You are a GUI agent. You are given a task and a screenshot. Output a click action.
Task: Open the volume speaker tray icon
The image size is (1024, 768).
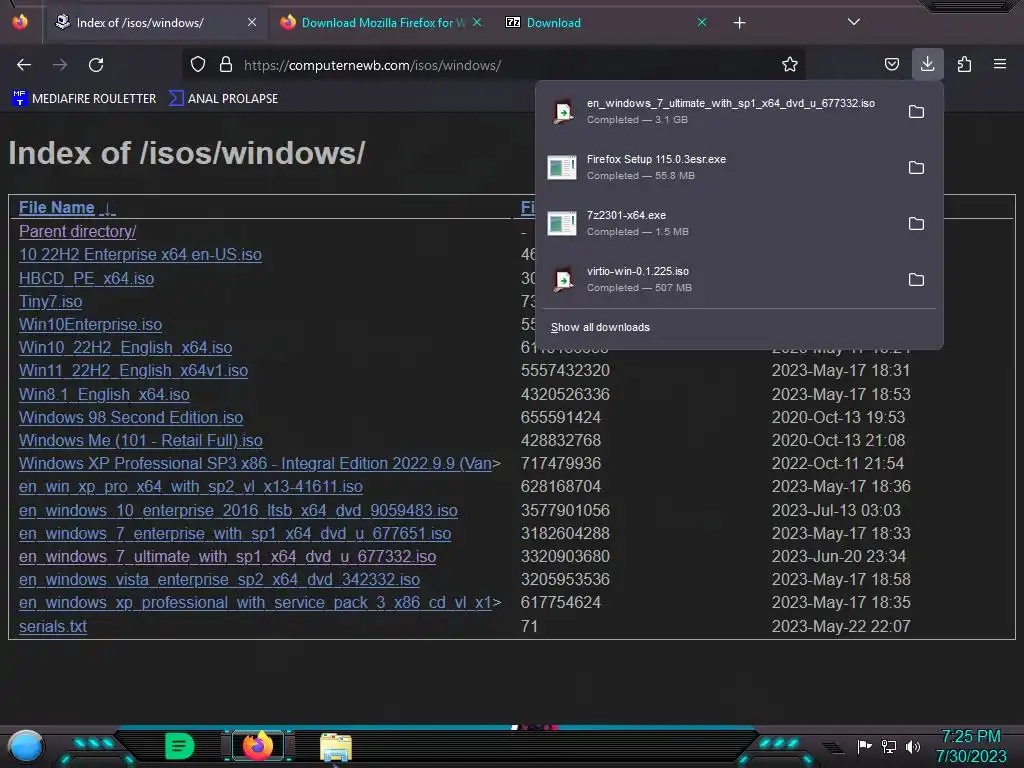click(x=913, y=746)
